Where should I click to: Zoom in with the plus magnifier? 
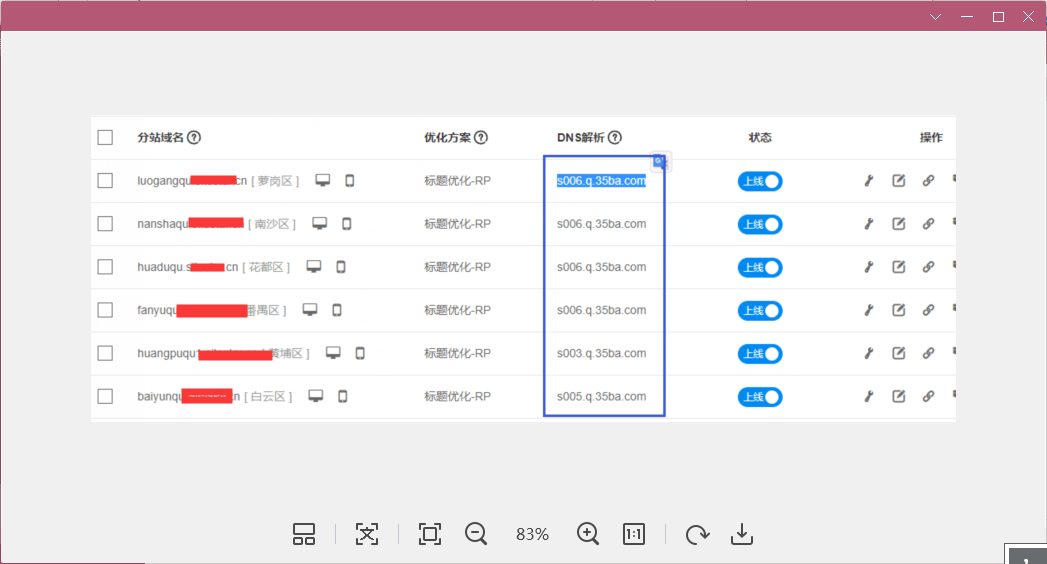tap(588, 534)
